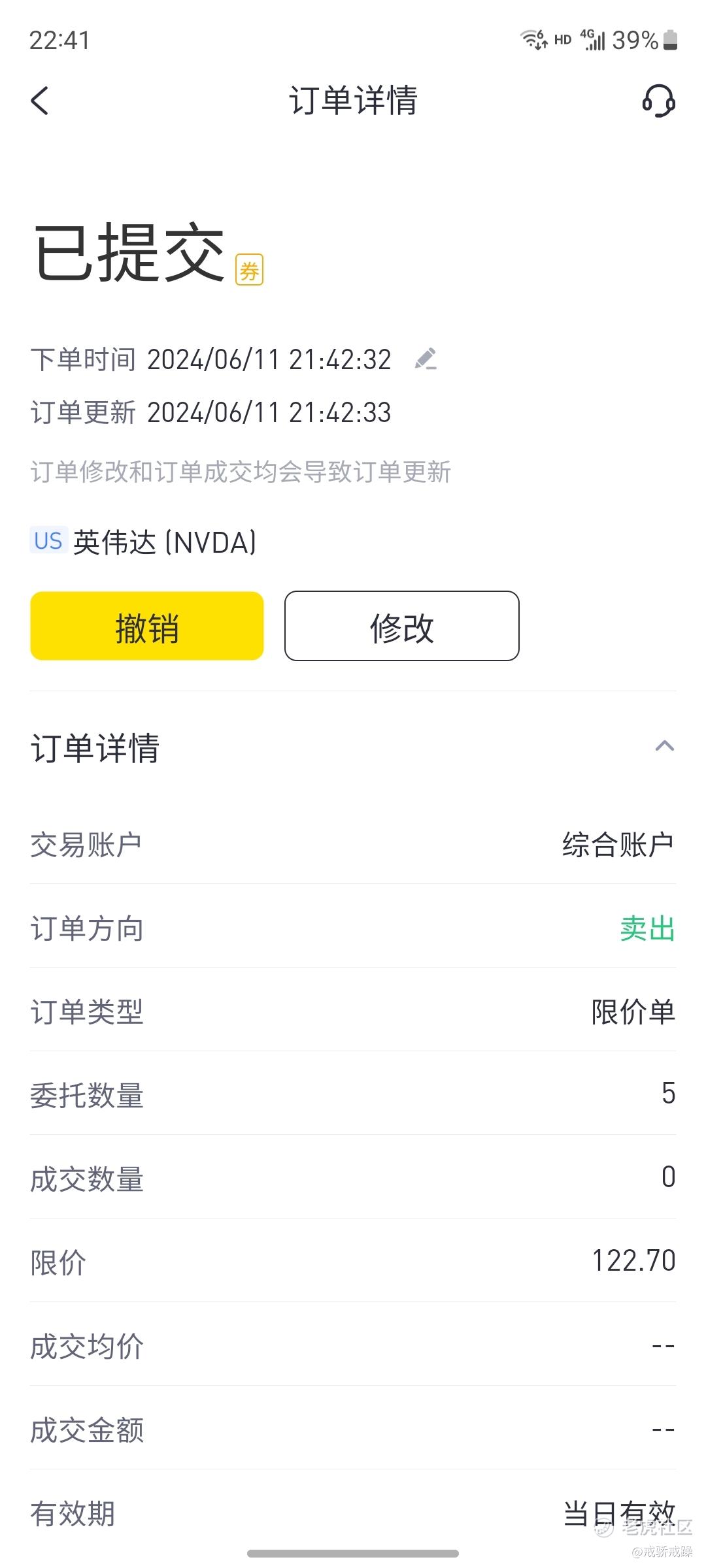Tap the Wi-Fi signal status icon

533,39
